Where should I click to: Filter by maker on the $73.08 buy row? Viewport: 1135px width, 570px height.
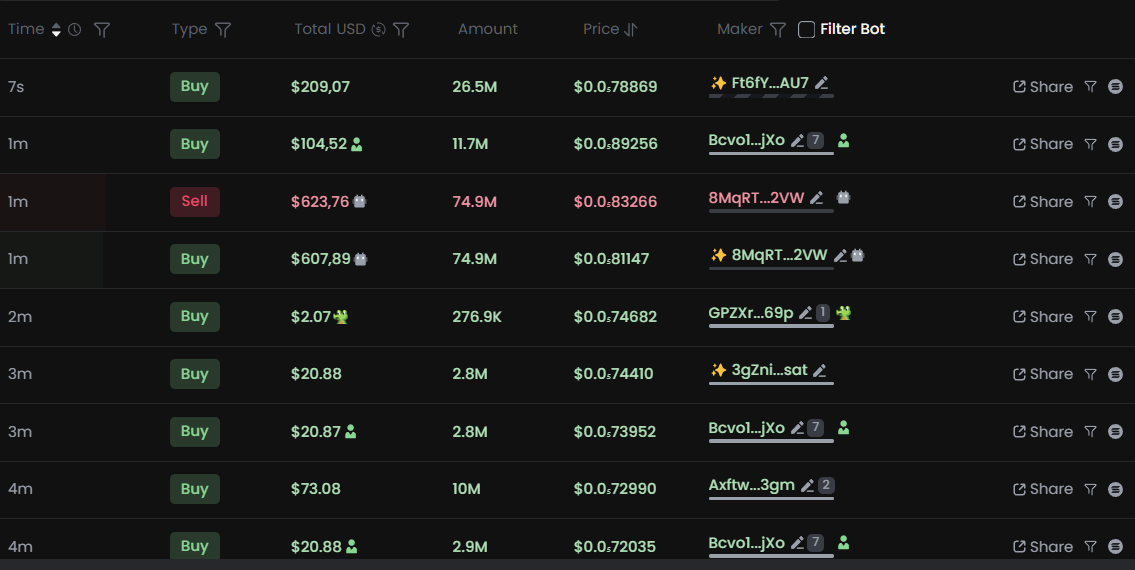pos(1091,489)
